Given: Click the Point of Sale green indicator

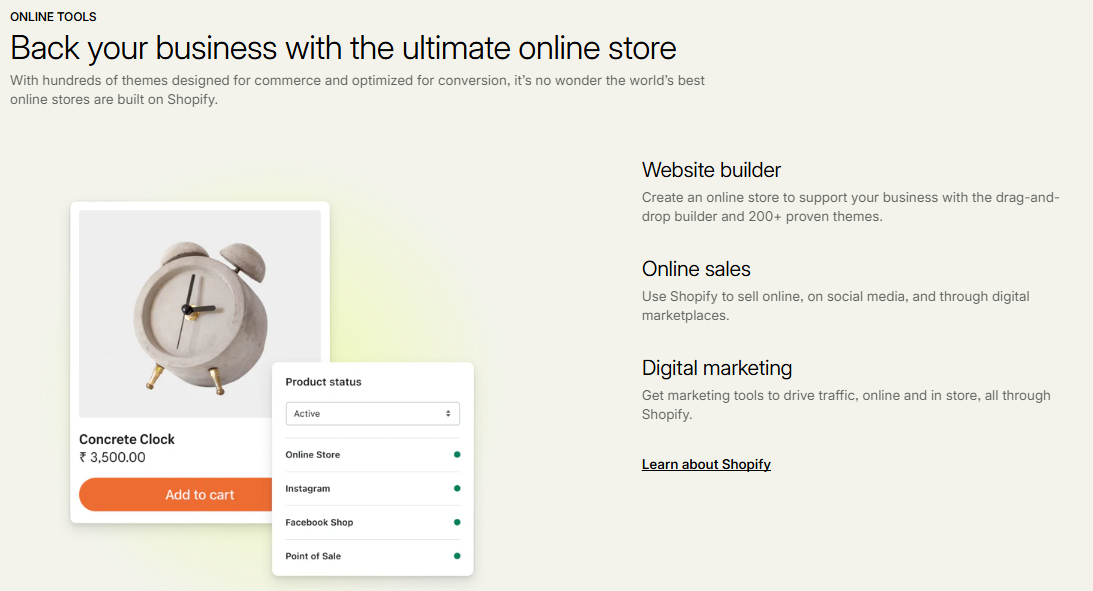Looking at the screenshot, I should coord(457,556).
